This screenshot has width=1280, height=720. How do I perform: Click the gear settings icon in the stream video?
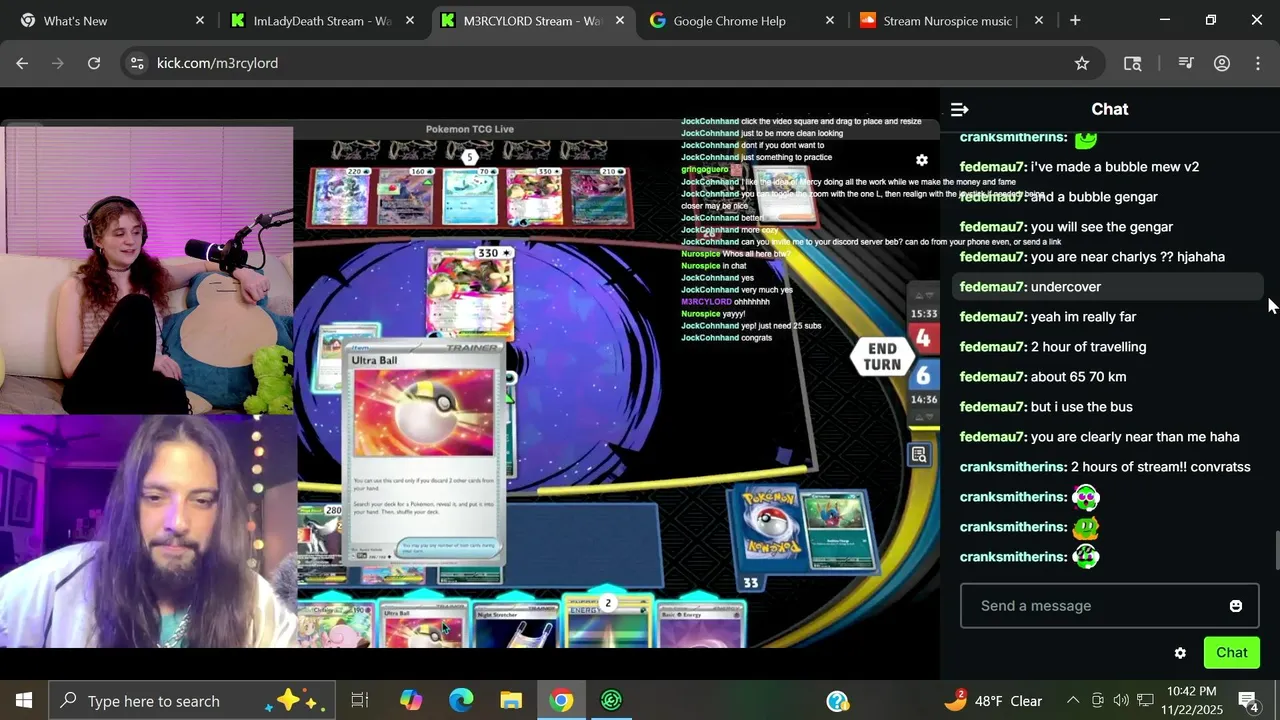pyautogui.click(x=922, y=160)
